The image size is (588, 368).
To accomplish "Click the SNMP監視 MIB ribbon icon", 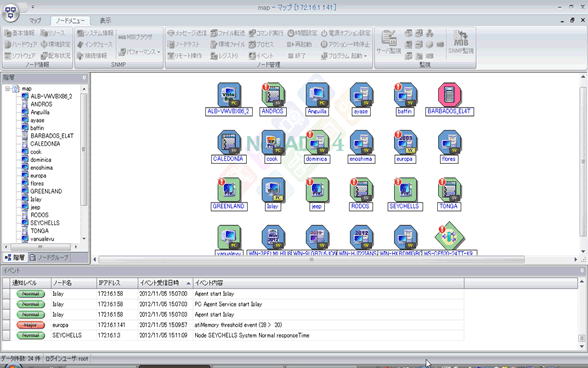I will tap(461, 42).
